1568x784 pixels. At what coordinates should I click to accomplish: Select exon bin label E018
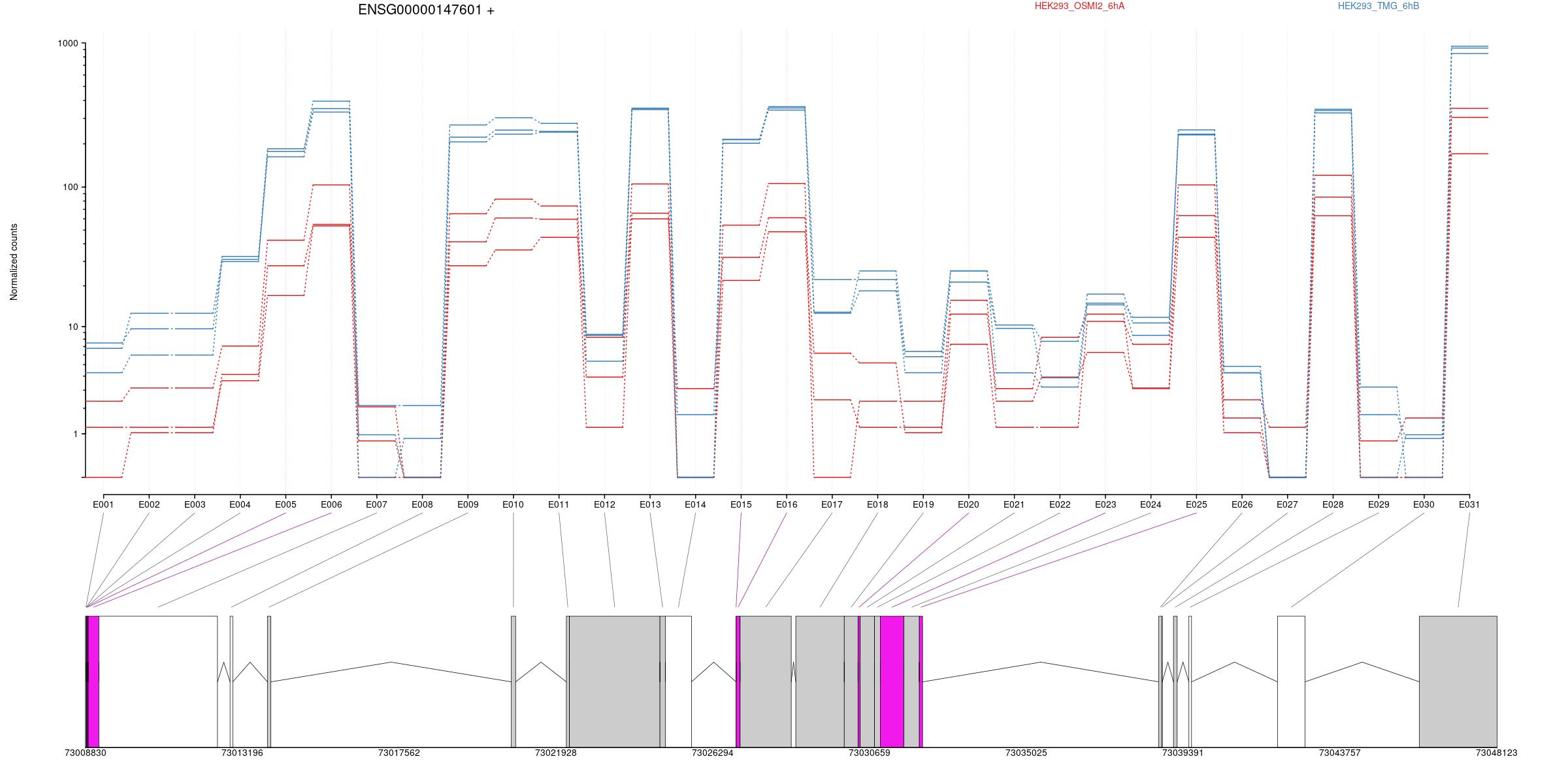click(x=877, y=504)
